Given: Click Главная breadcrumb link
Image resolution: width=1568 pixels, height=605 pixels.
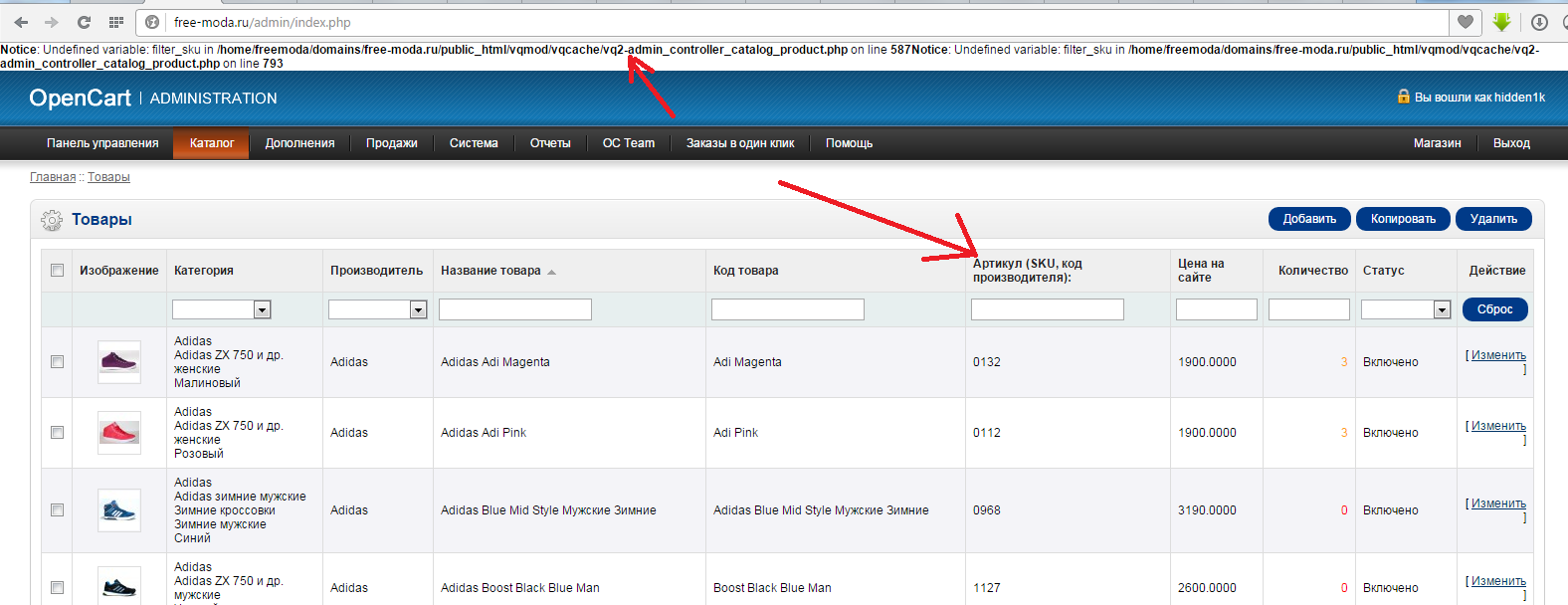Looking at the screenshot, I should click(53, 177).
